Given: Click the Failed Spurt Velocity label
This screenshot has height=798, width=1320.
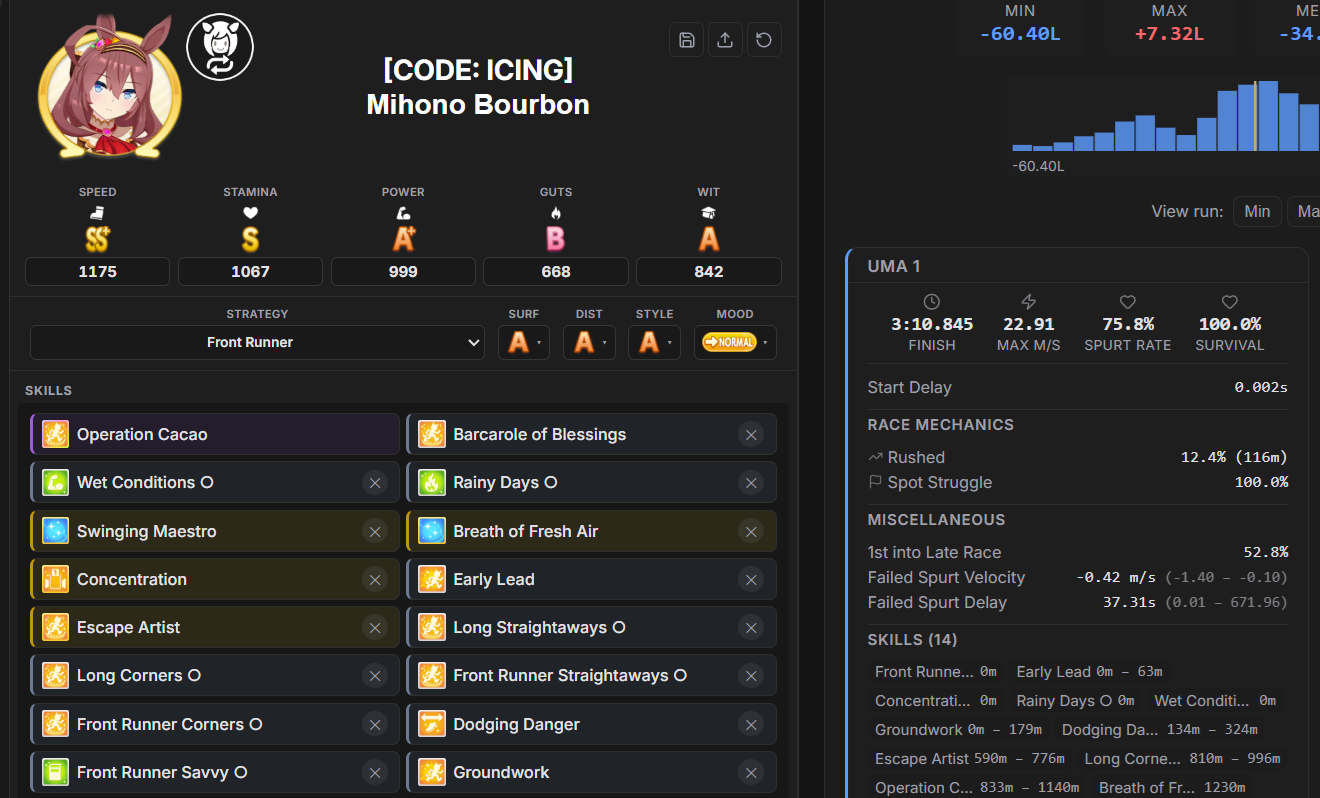Looking at the screenshot, I should pyautogui.click(x=946, y=577).
